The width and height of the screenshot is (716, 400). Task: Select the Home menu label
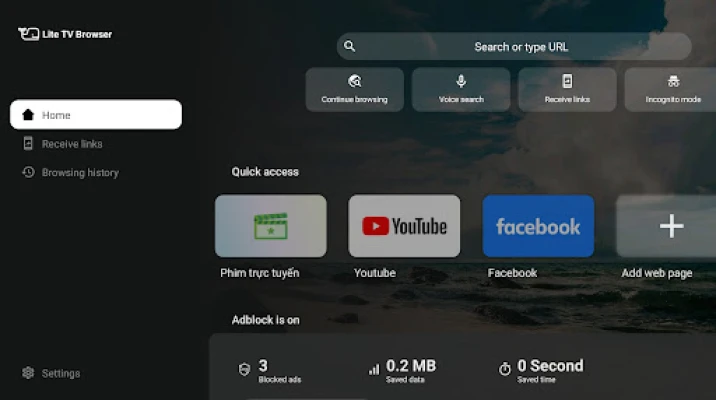(x=56, y=115)
